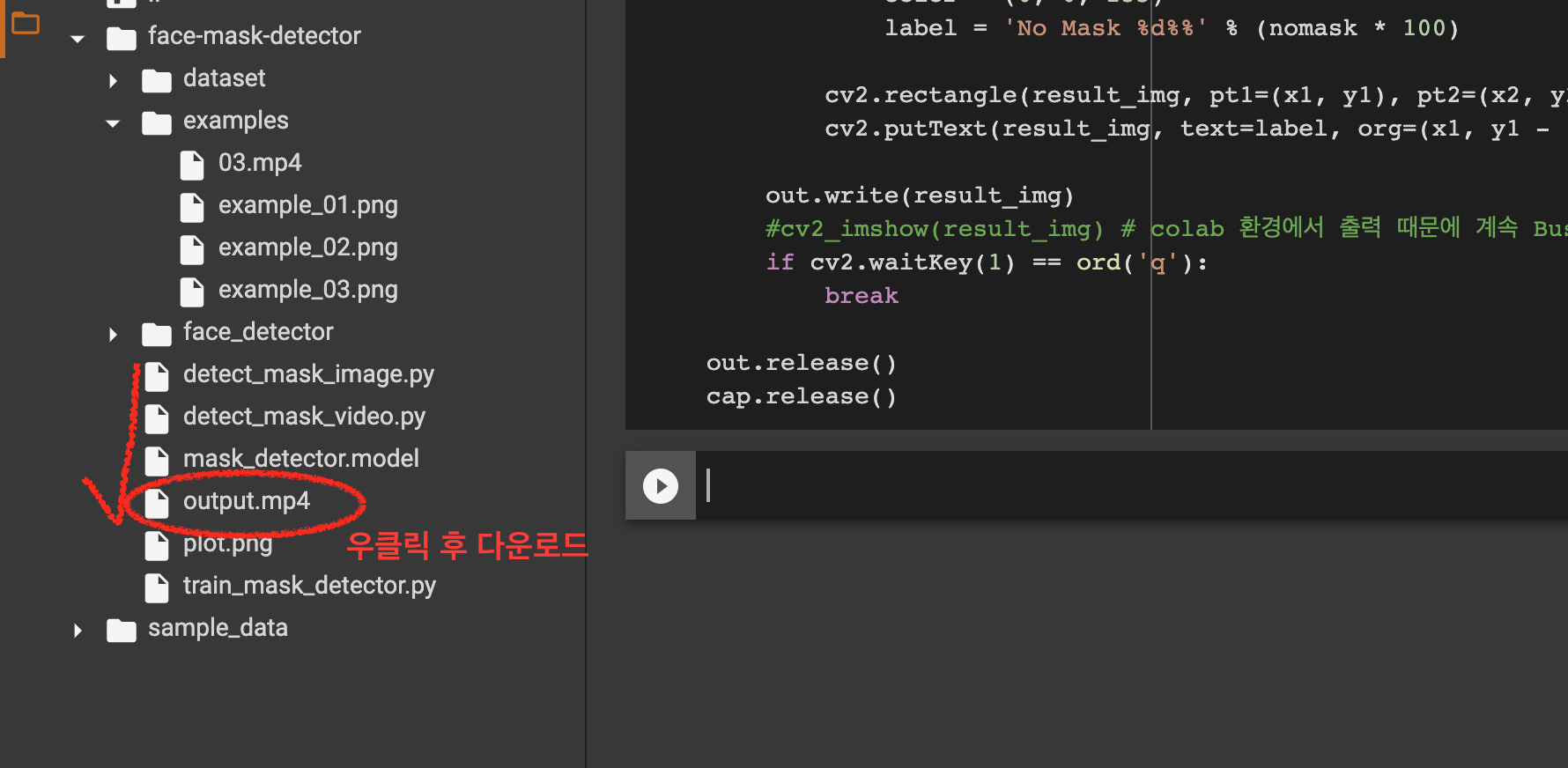The image size is (1568, 768).
Task: Click the out.write(result_img) code line
Action: click(x=920, y=196)
